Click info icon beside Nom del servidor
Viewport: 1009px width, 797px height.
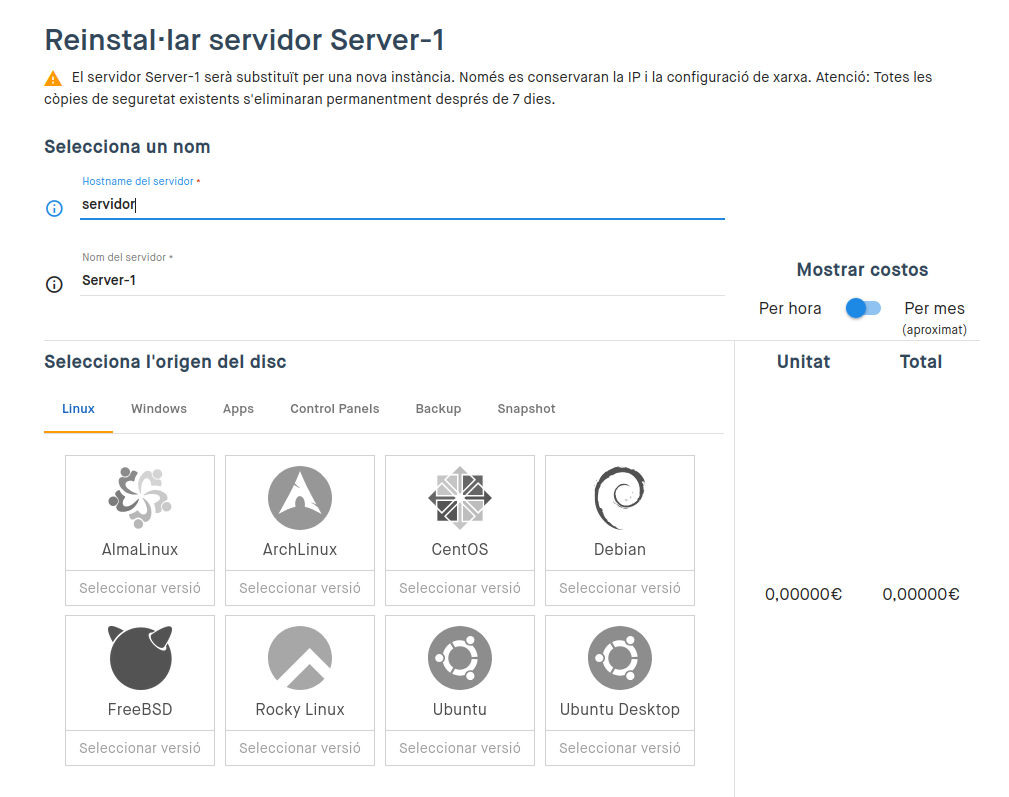(x=55, y=284)
